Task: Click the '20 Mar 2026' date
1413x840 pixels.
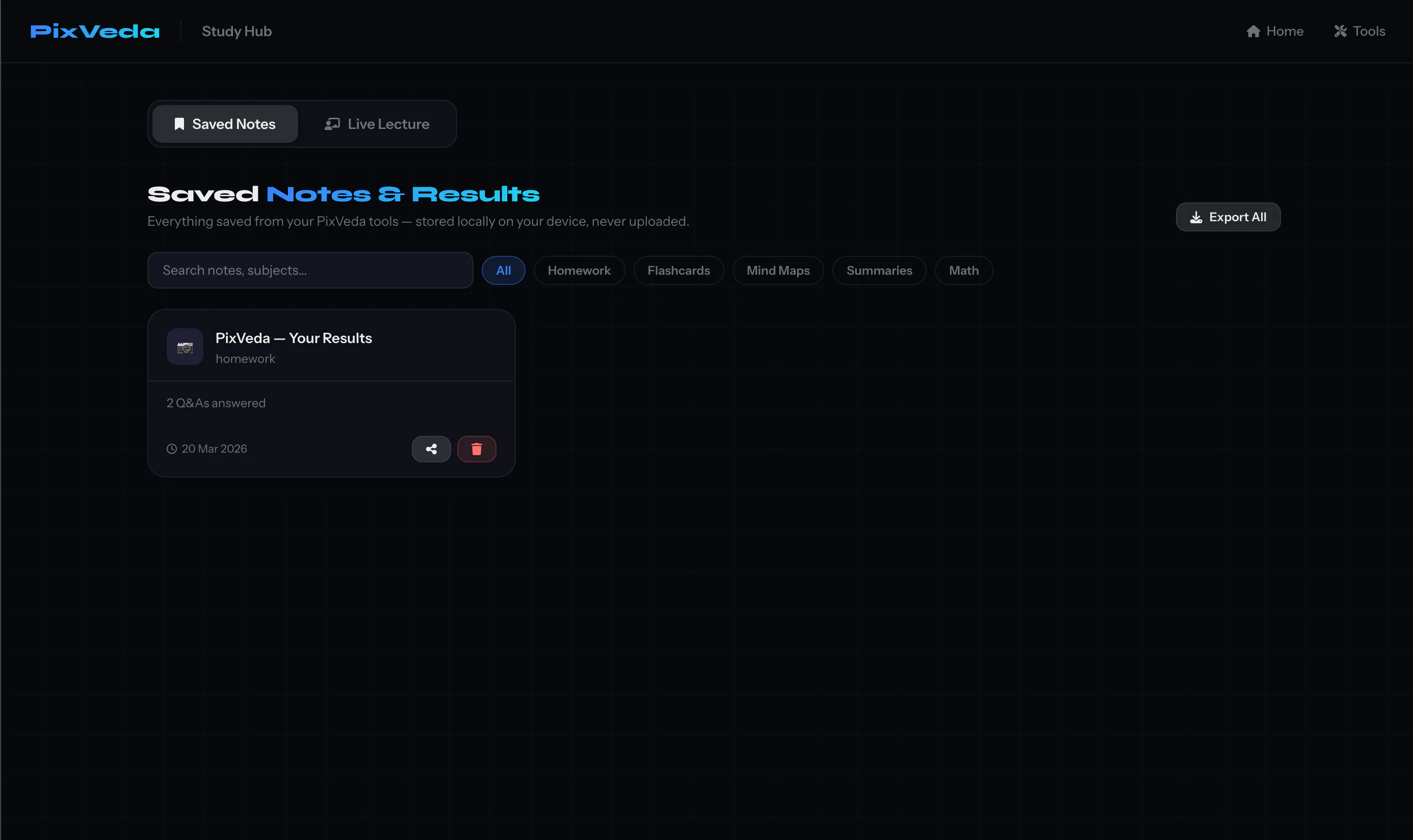Action: click(x=214, y=449)
